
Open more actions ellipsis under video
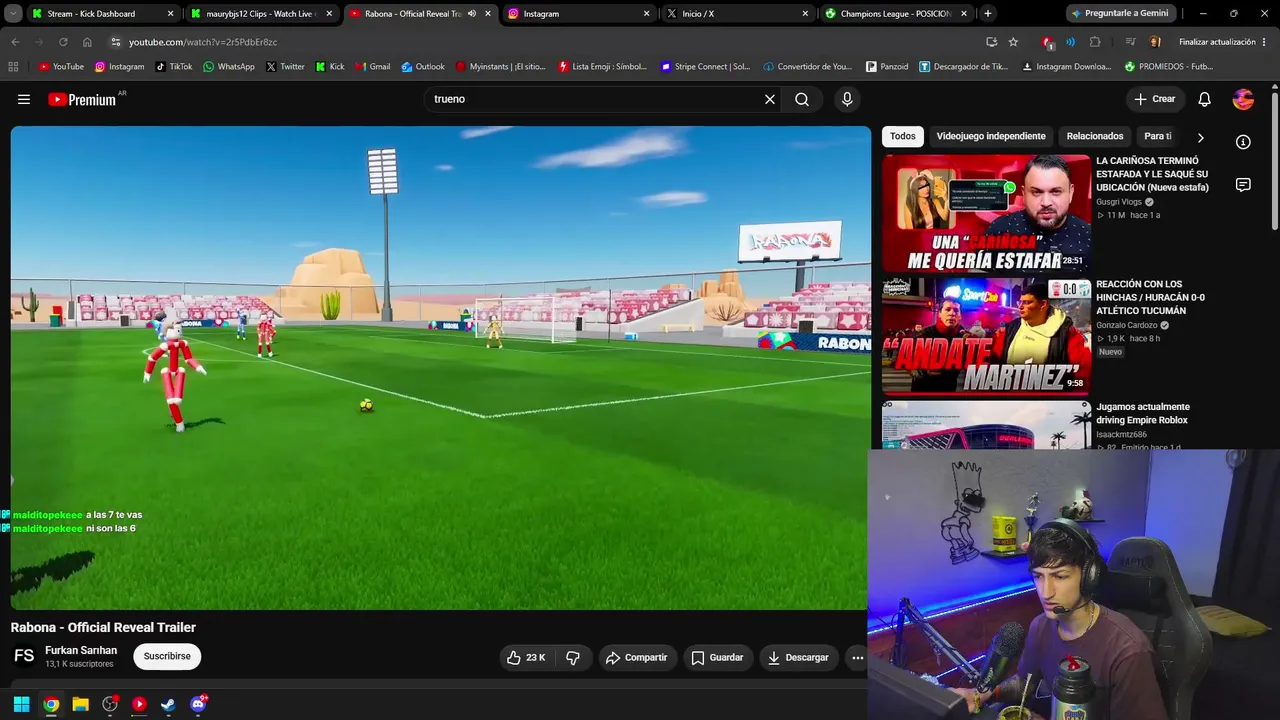tap(857, 657)
